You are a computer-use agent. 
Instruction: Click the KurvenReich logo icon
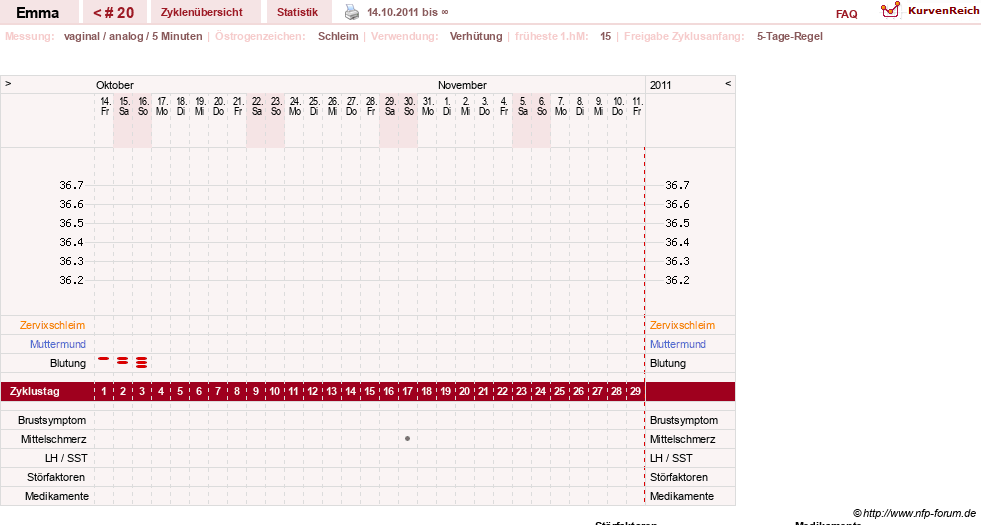(x=890, y=10)
